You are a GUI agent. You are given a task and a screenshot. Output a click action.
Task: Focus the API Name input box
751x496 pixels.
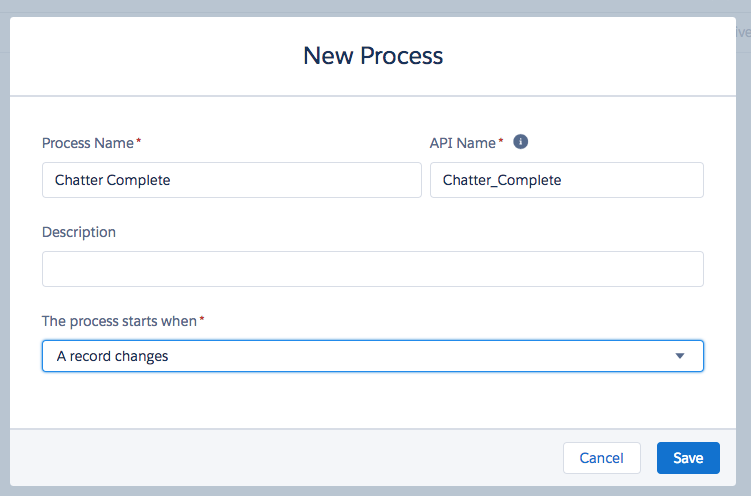566,181
